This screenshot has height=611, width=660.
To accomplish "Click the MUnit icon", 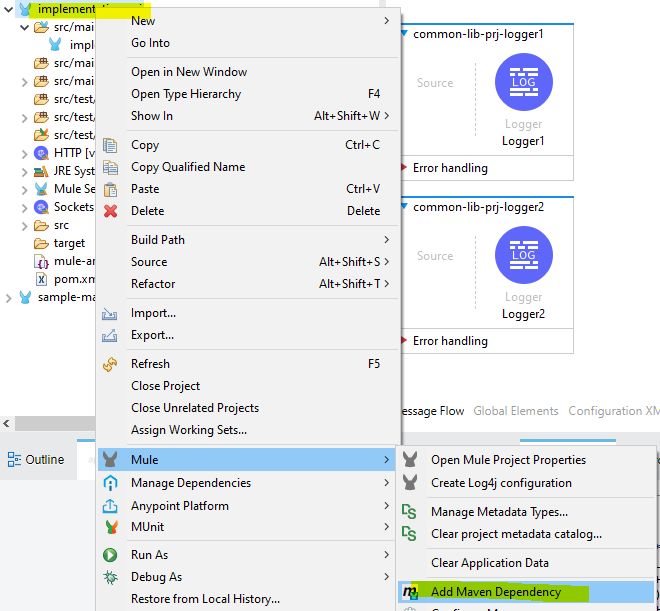I will pos(111,527).
